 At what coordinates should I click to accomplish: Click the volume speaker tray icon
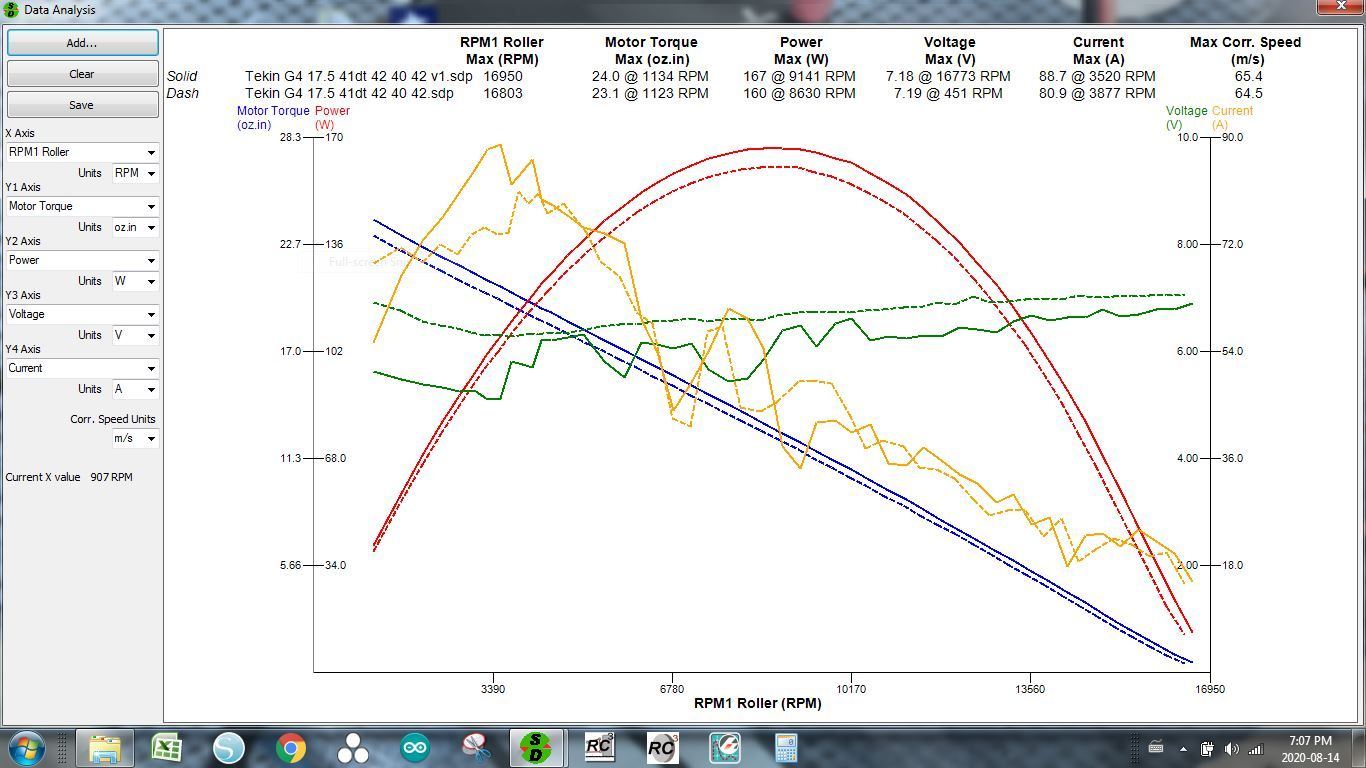tap(1231, 749)
